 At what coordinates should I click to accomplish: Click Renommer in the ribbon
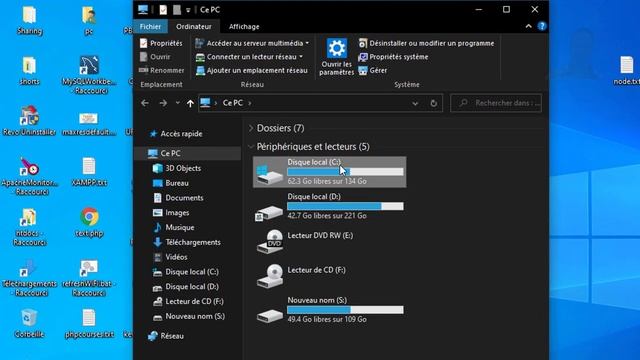pos(162,70)
